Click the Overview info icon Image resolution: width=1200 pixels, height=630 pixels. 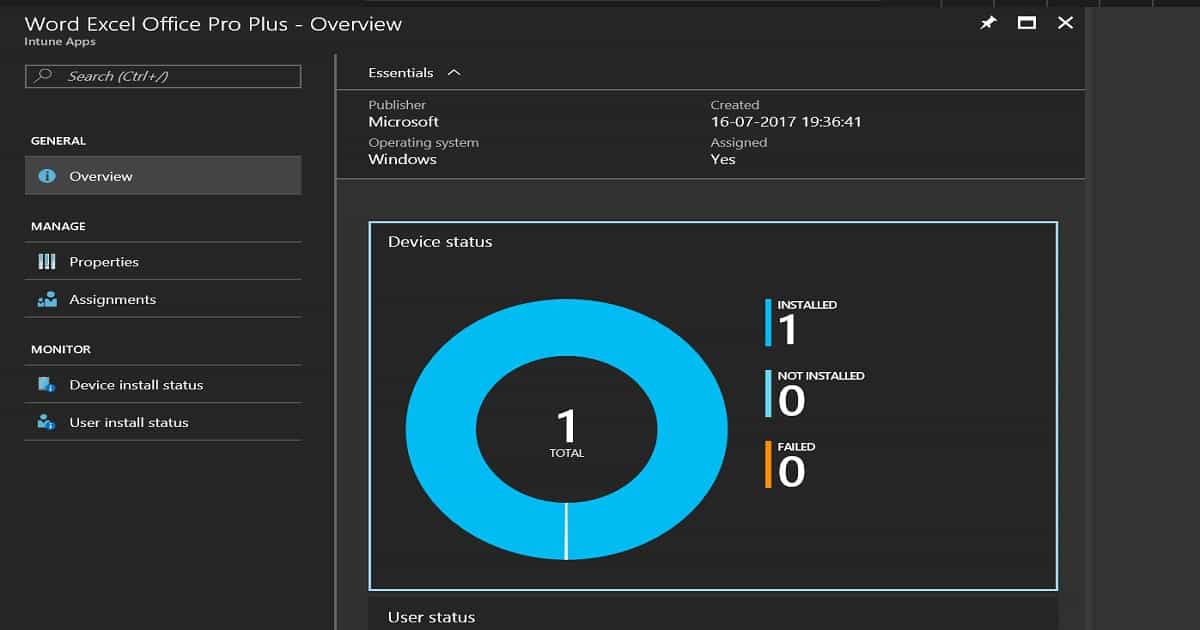click(x=46, y=176)
